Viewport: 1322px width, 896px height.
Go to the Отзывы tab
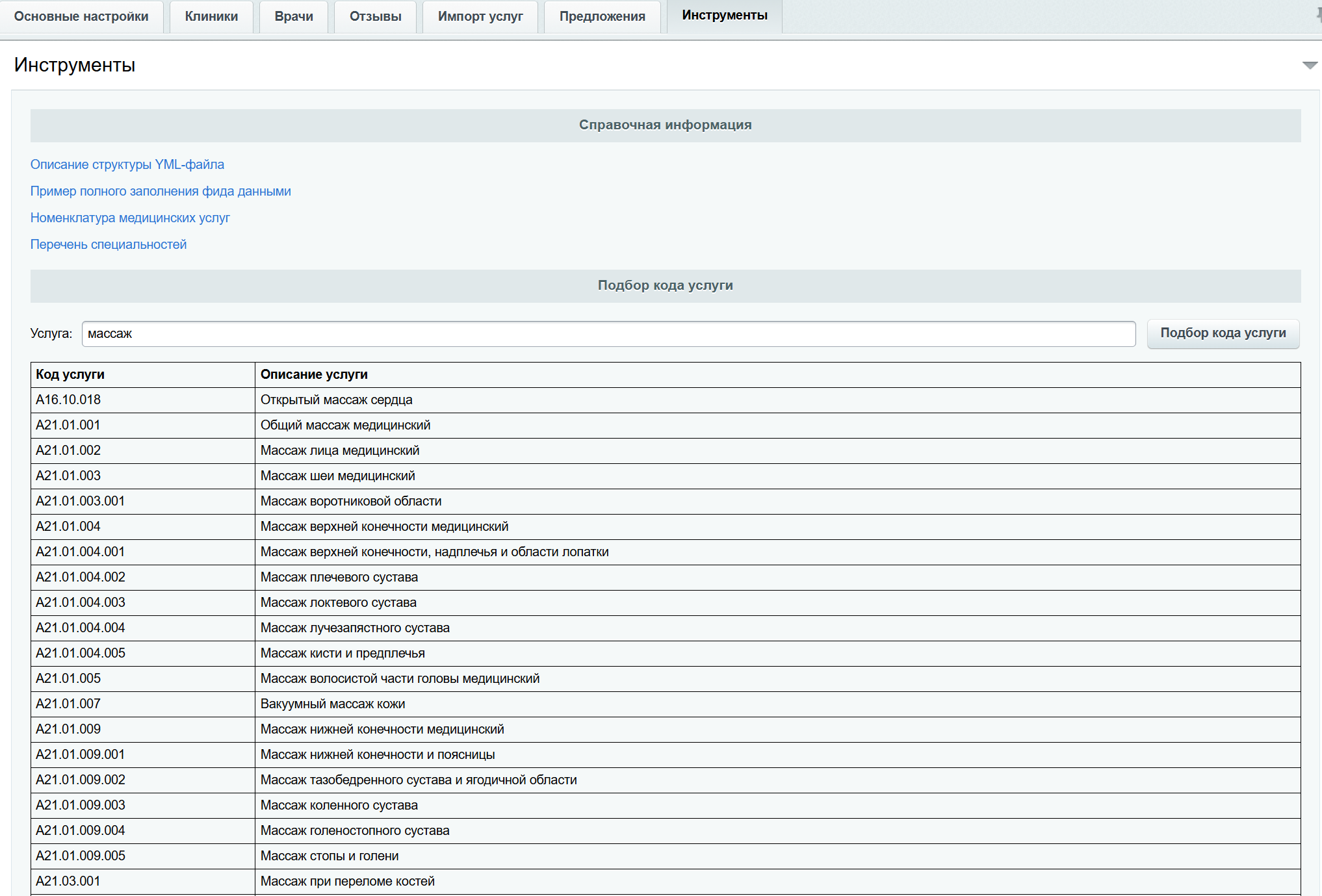pos(375,16)
